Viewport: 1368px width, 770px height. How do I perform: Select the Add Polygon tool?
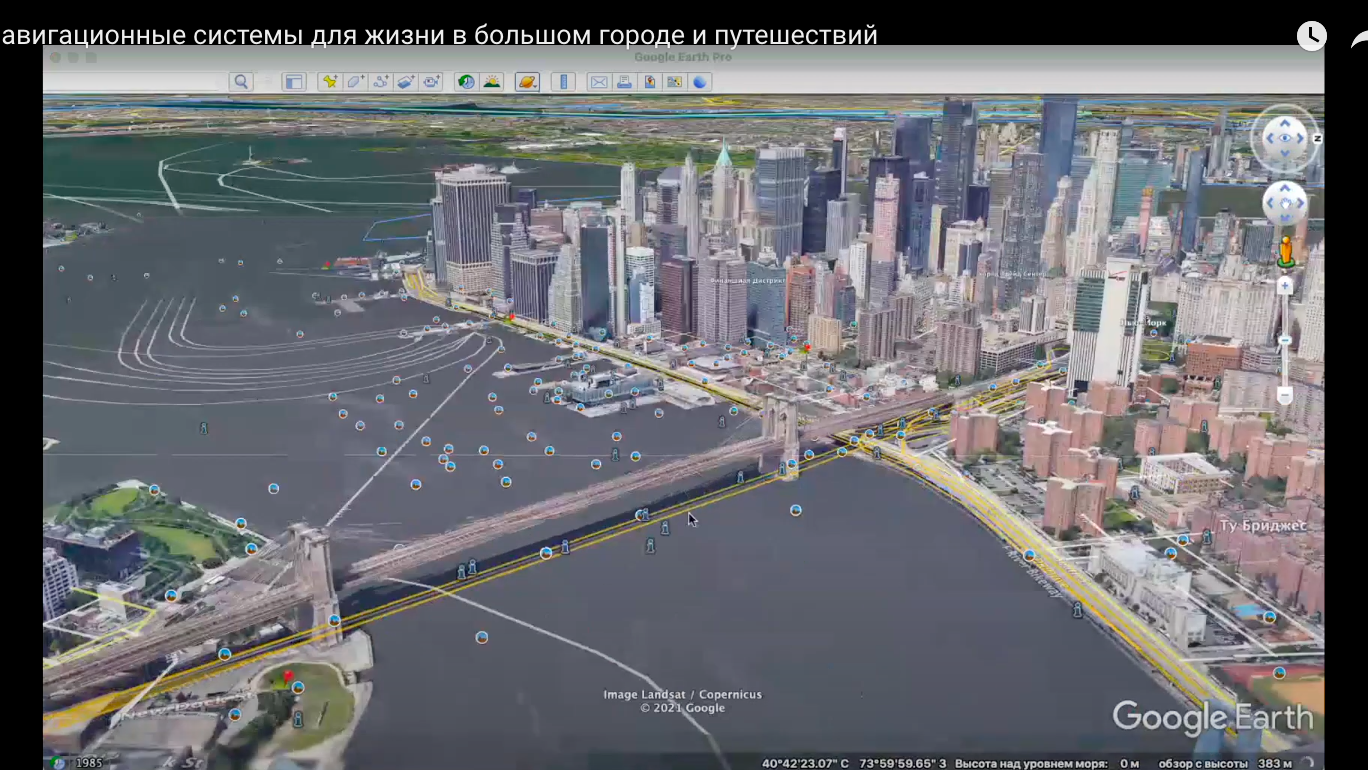coord(355,82)
